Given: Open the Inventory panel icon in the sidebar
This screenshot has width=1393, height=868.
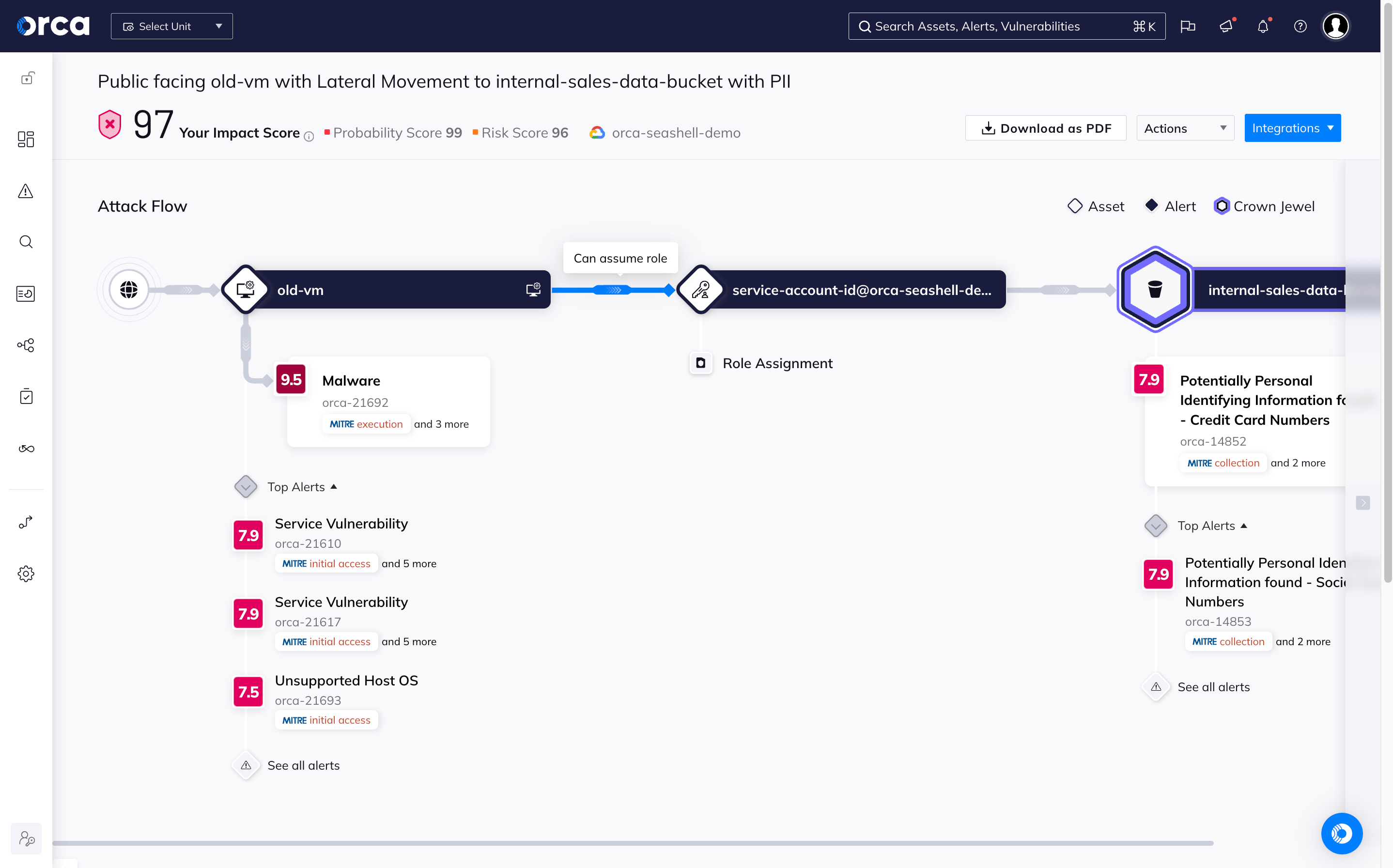Looking at the screenshot, I should click(x=26, y=294).
